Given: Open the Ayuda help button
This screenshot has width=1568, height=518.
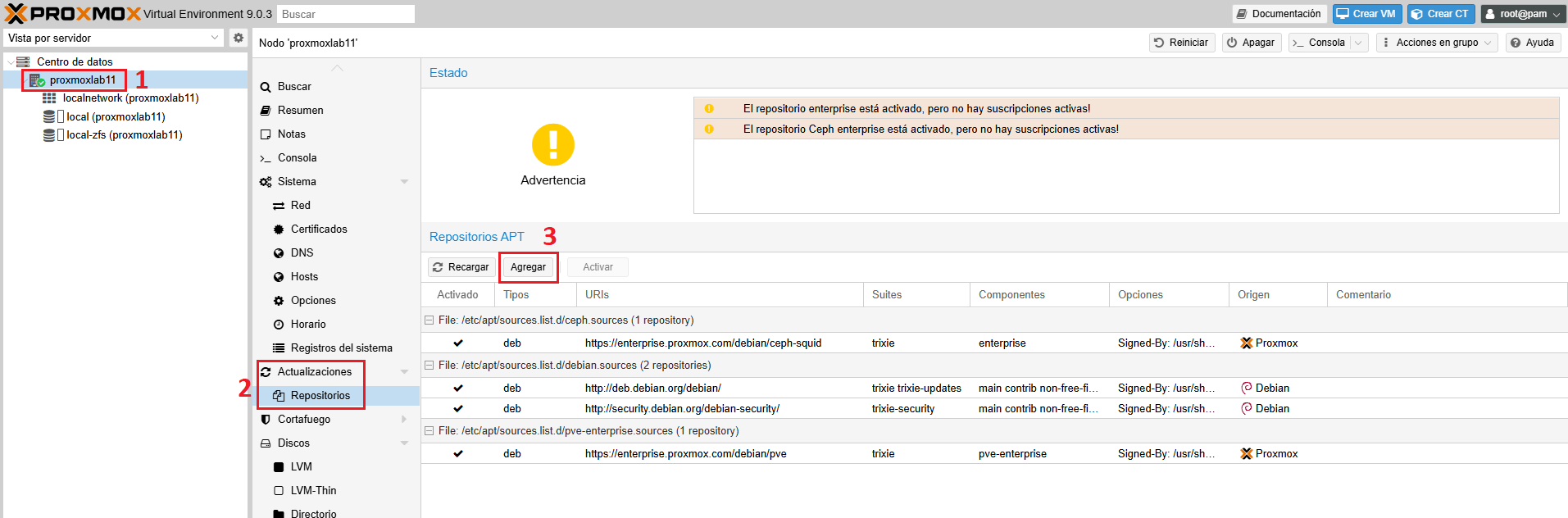Looking at the screenshot, I should [x=1533, y=43].
